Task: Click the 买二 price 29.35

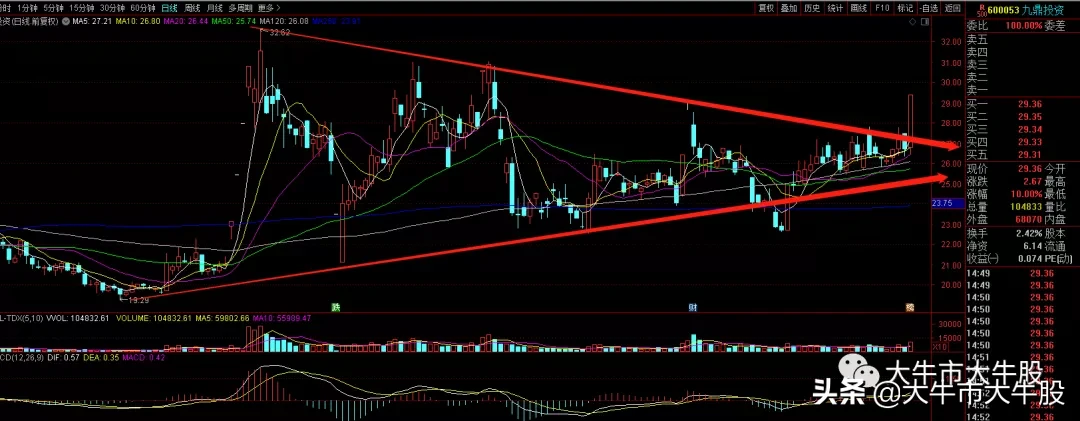Action: click(x=1031, y=116)
